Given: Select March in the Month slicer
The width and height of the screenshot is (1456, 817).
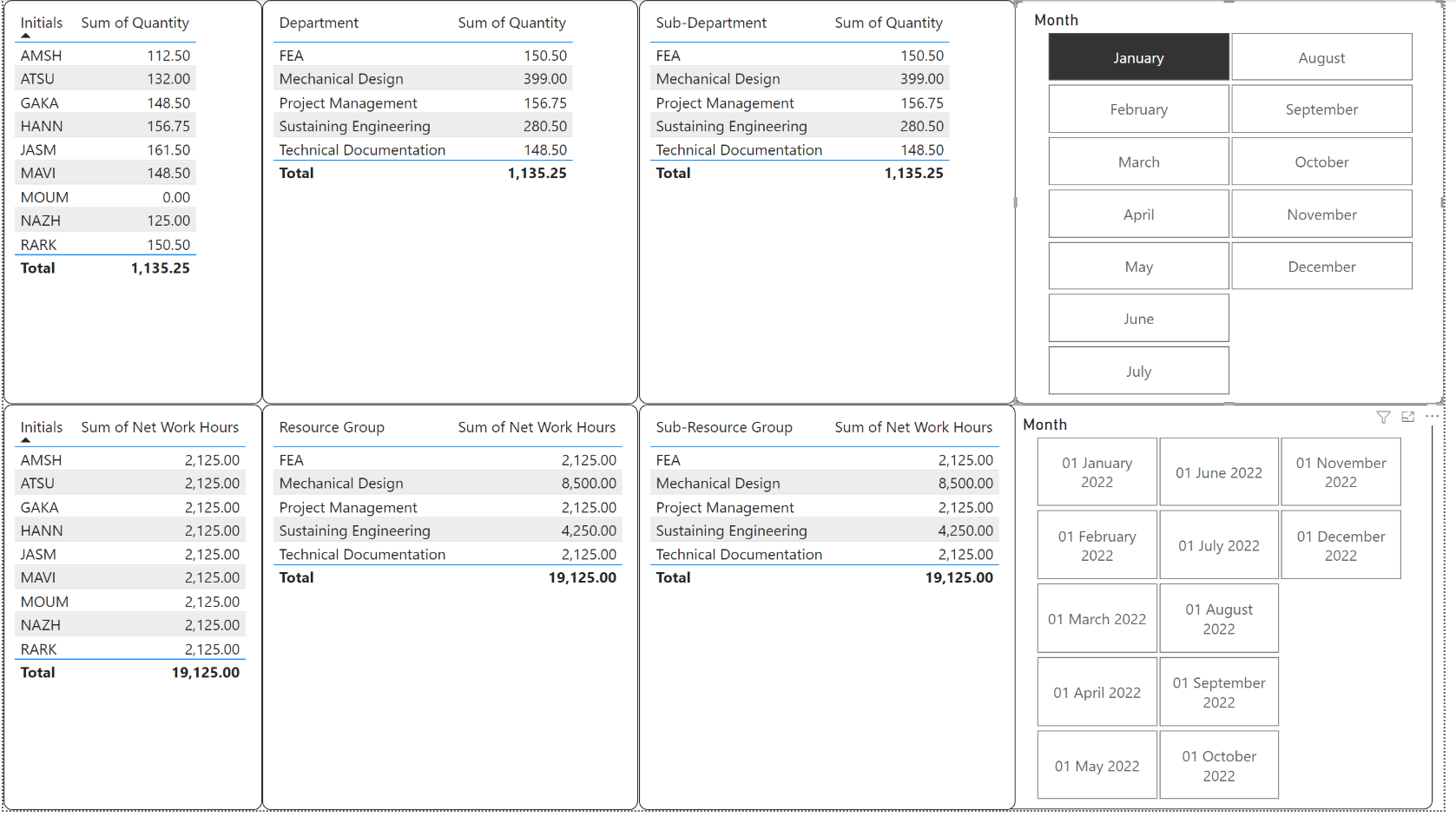Looking at the screenshot, I should click(x=1138, y=161).
